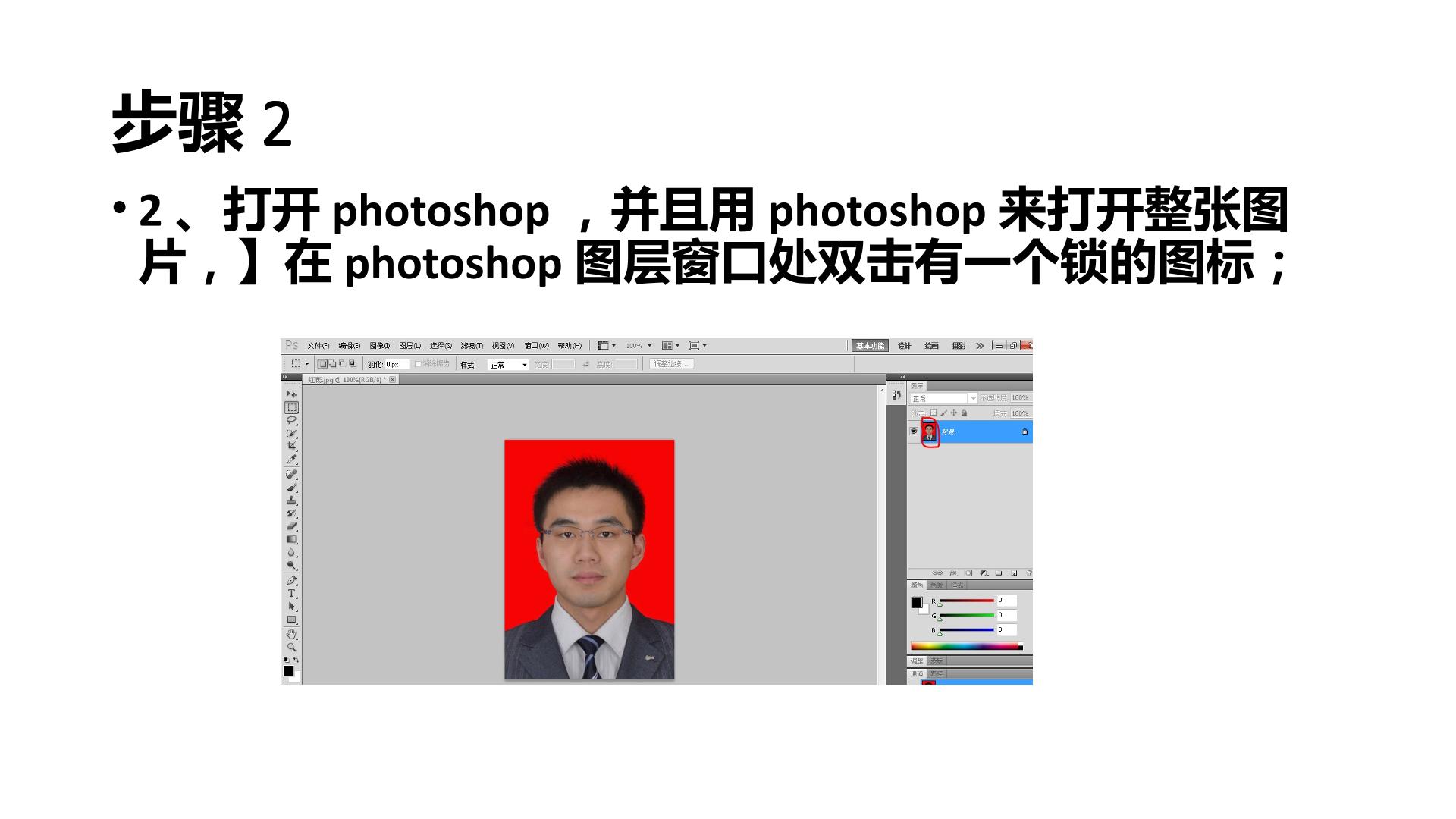
Task: Click the swap foreground/background colors arrow
Action: click(x=297, y=660)
